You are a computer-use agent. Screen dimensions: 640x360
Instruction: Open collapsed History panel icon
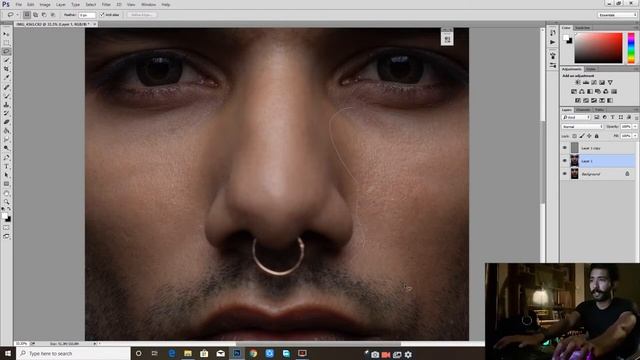(x=553, y=33)
